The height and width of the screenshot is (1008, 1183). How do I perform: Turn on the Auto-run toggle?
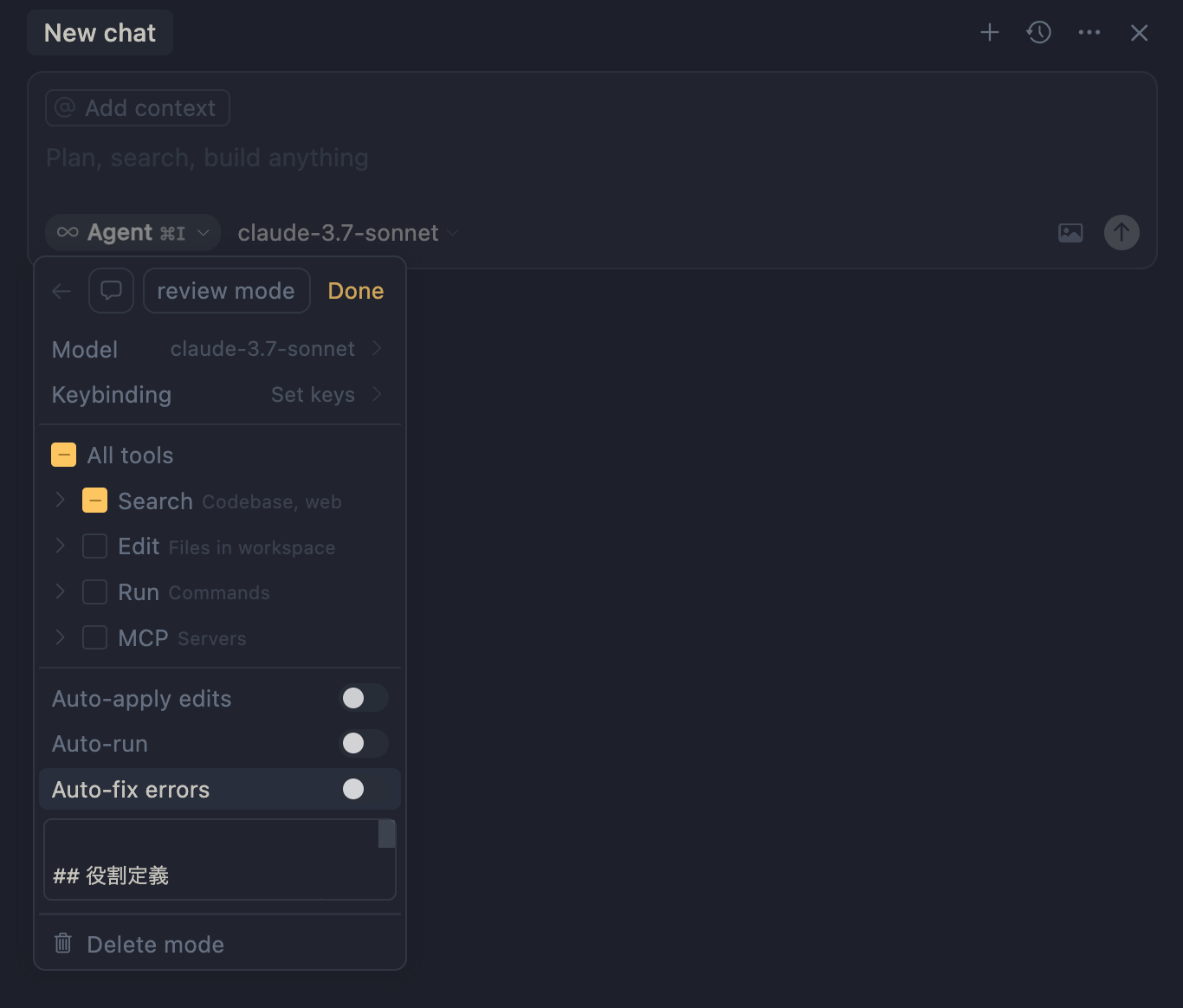[364, 743]
